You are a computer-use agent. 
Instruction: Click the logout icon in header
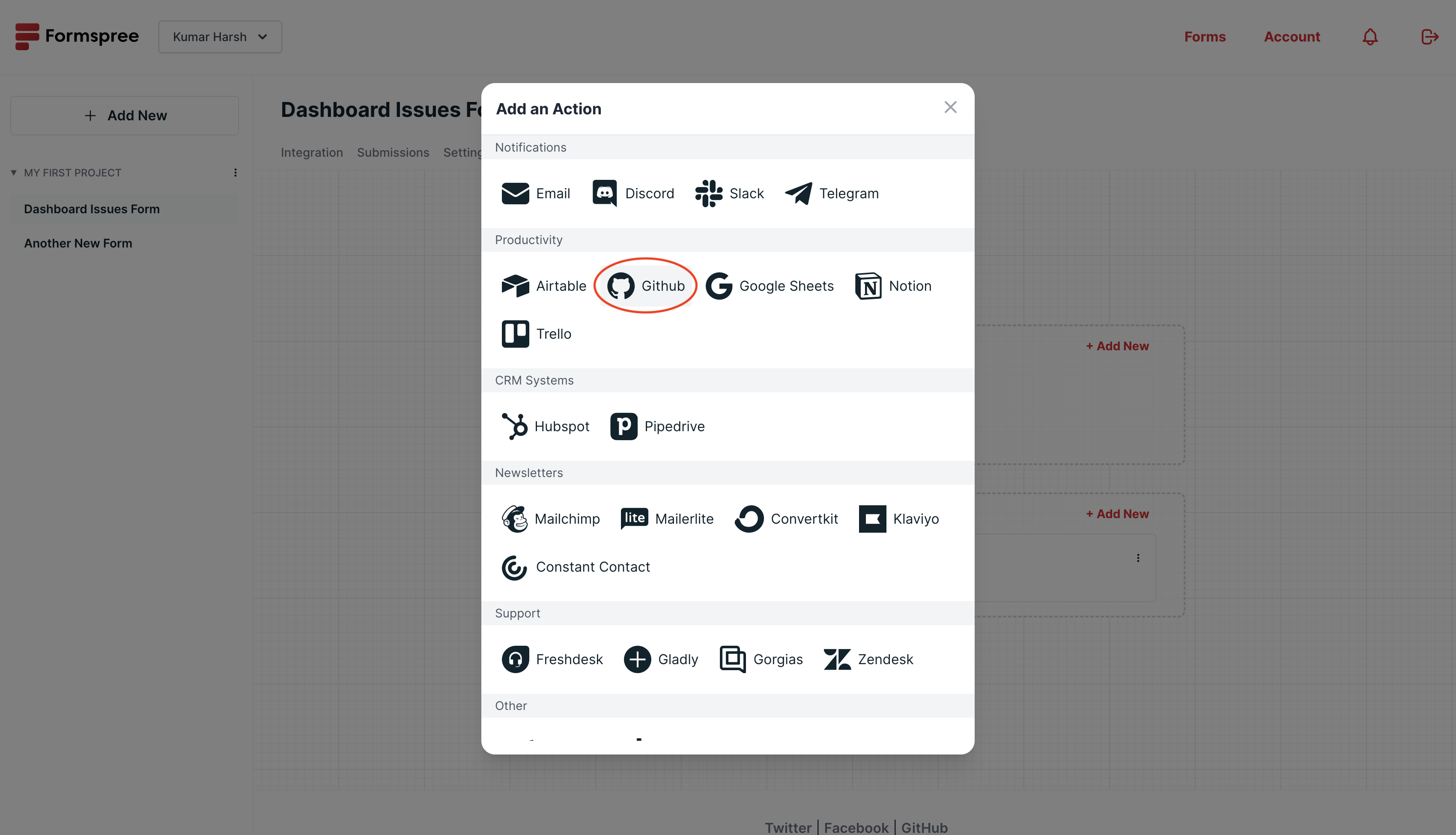(x=1429, y=37)
